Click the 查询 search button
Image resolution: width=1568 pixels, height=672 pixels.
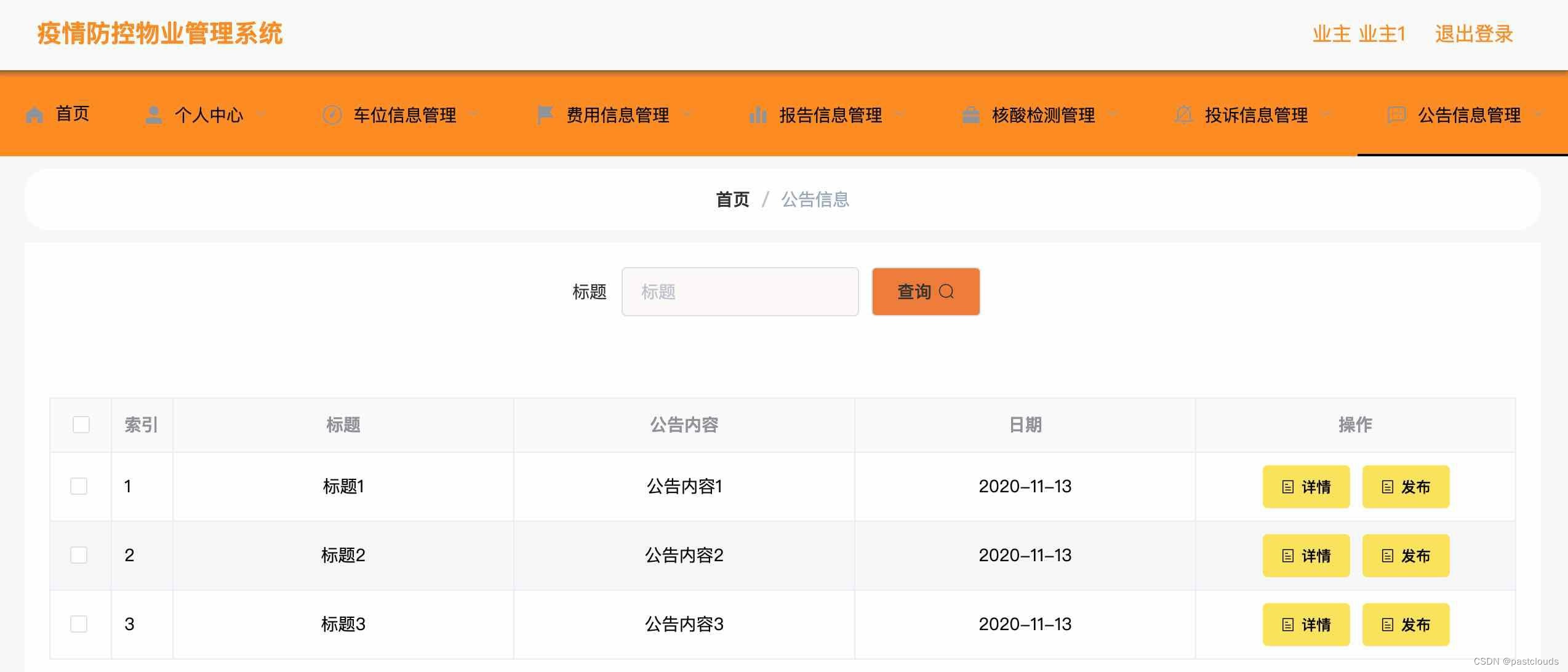click(926, 292)
